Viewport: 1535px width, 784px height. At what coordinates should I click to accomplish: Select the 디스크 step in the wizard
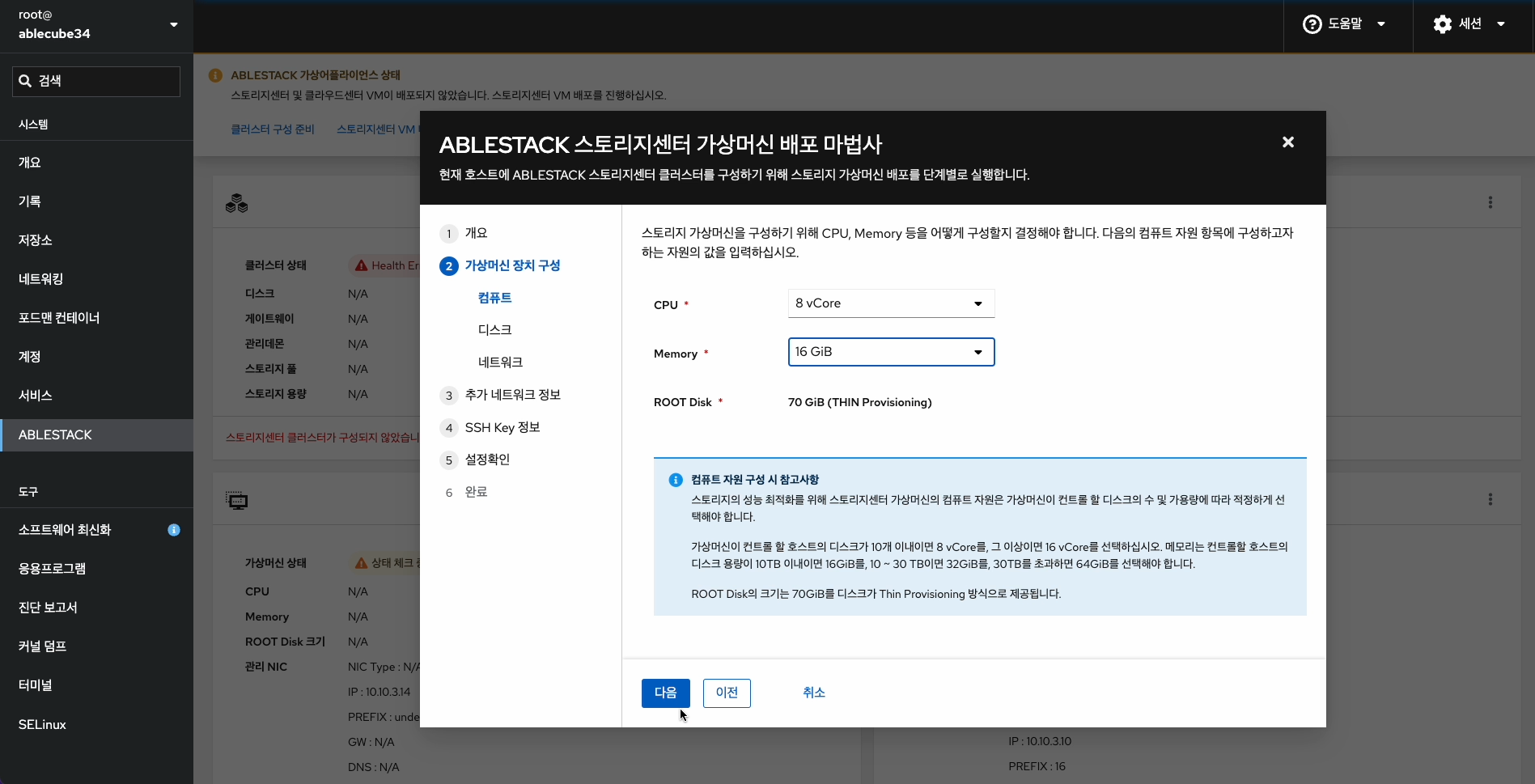[x=494, y=329]
